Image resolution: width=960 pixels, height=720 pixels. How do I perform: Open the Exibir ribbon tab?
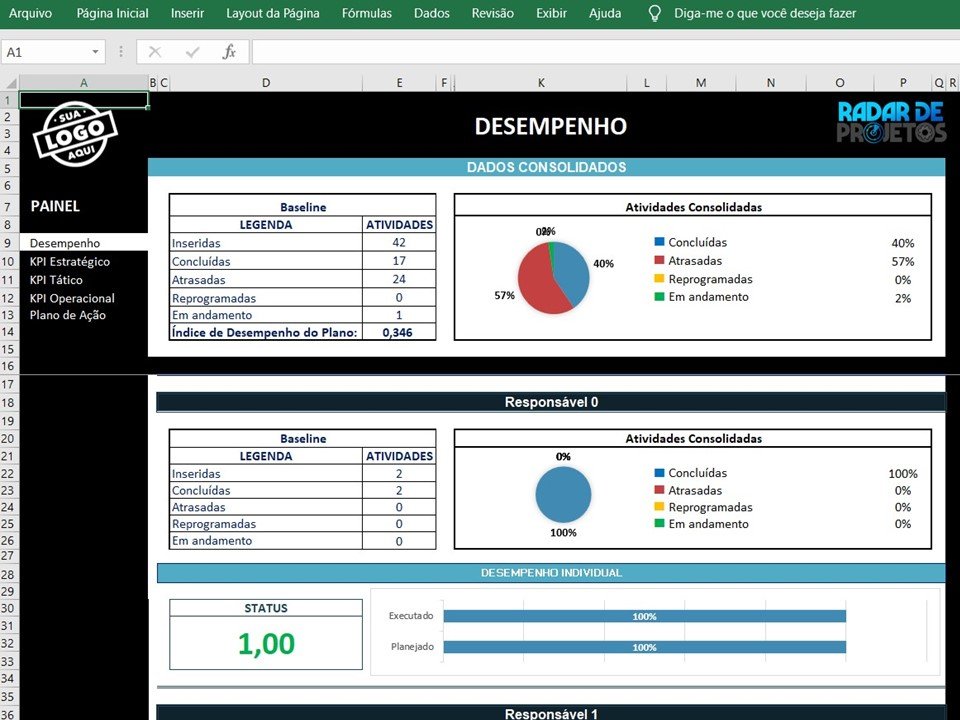pyautogui.click(x=550, y=14)
